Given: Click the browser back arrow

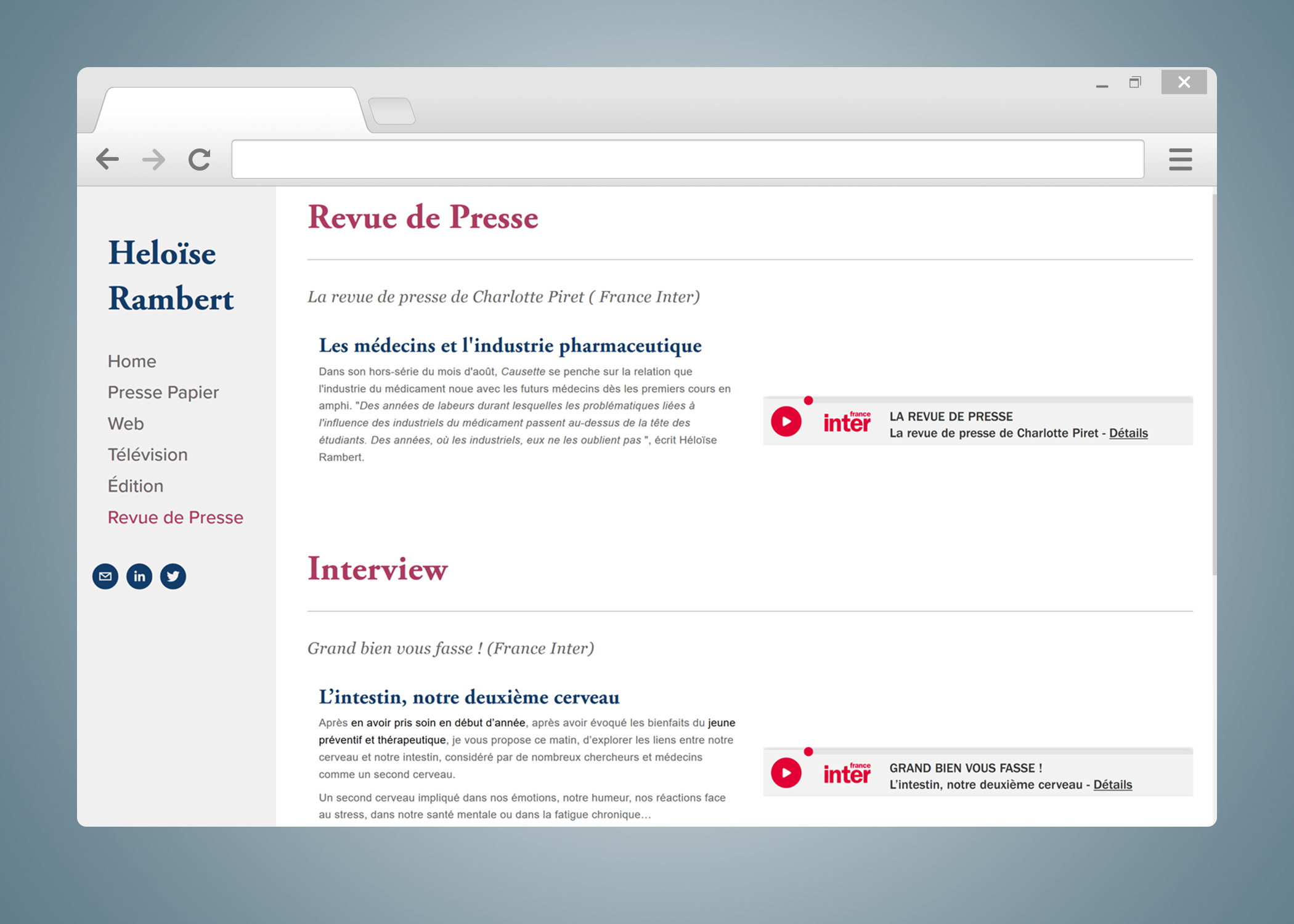Looking at the screenshot, I should (x=107, y=159).
